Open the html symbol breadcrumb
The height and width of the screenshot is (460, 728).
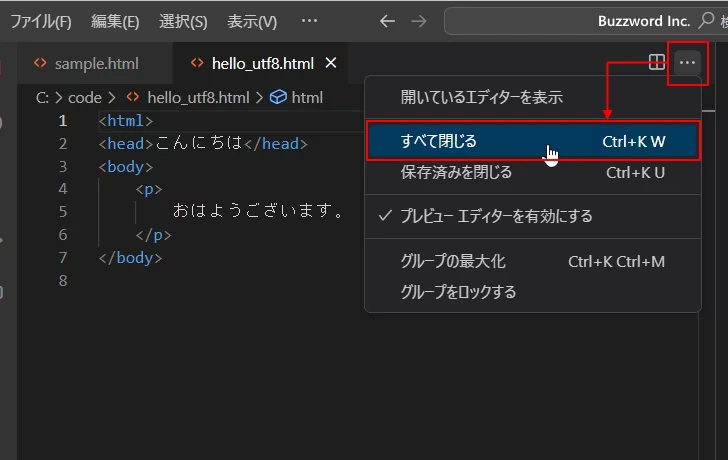tap(307, 97)
